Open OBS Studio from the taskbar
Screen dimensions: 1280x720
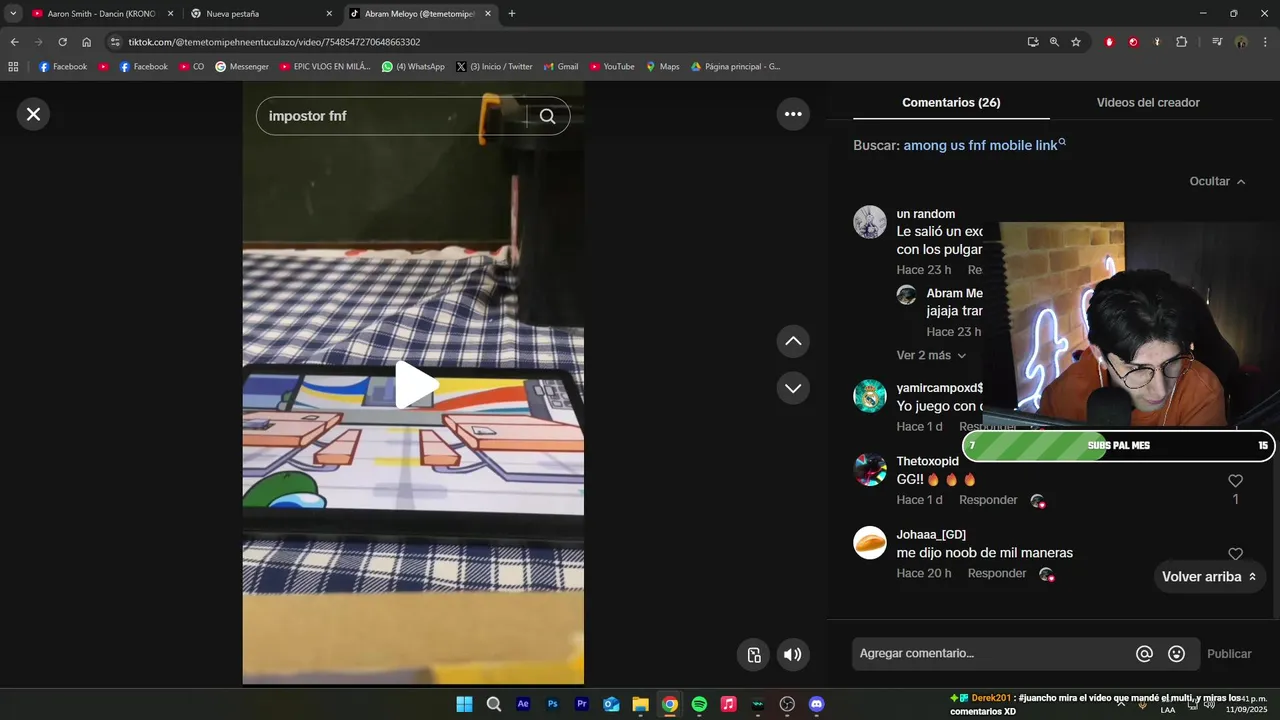[787, 704]
